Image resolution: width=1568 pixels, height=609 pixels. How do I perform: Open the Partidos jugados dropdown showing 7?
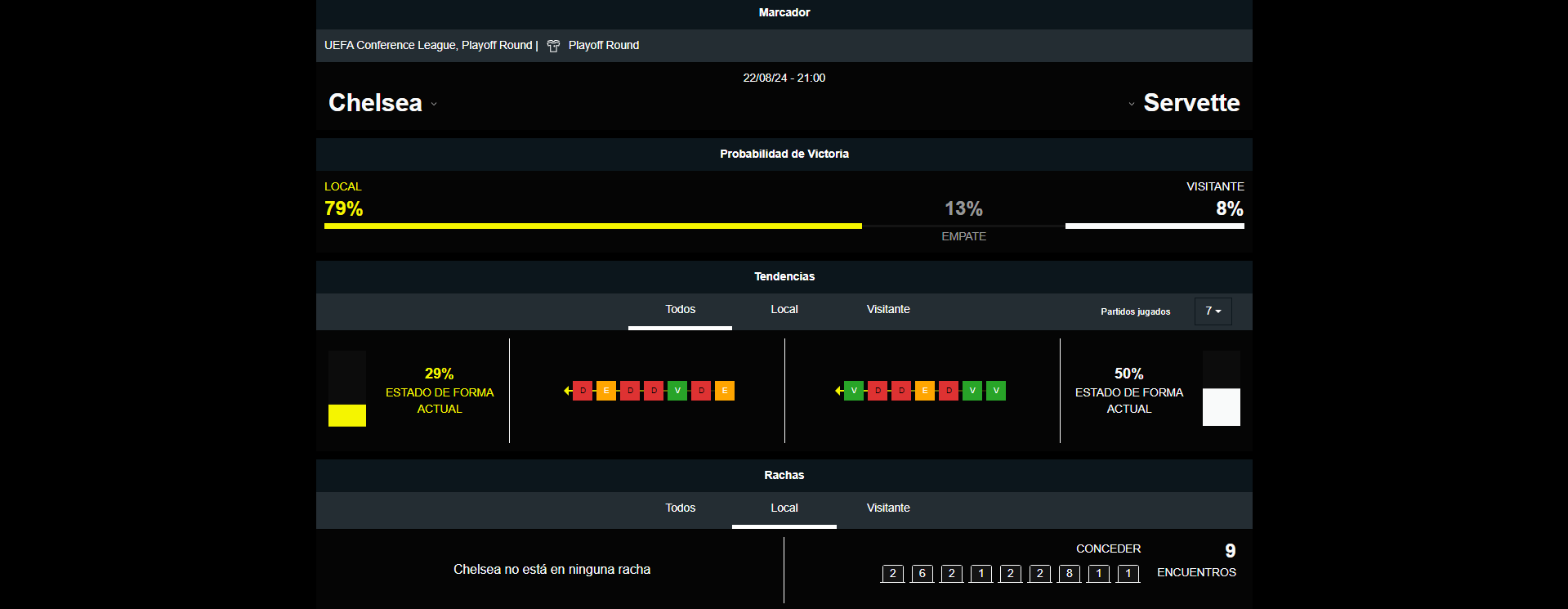tap(1213, 311)
